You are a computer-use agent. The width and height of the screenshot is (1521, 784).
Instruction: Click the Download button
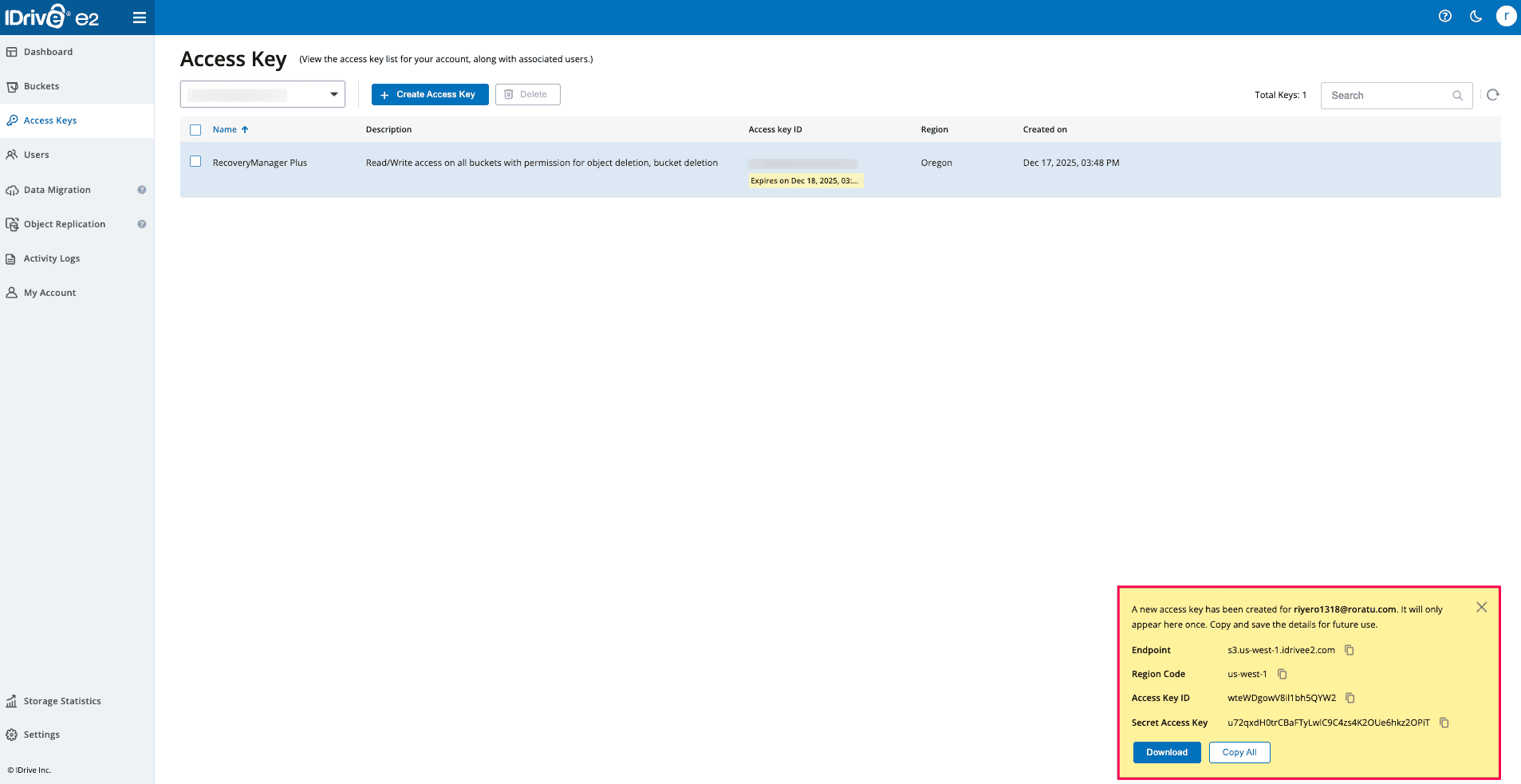1167,752
